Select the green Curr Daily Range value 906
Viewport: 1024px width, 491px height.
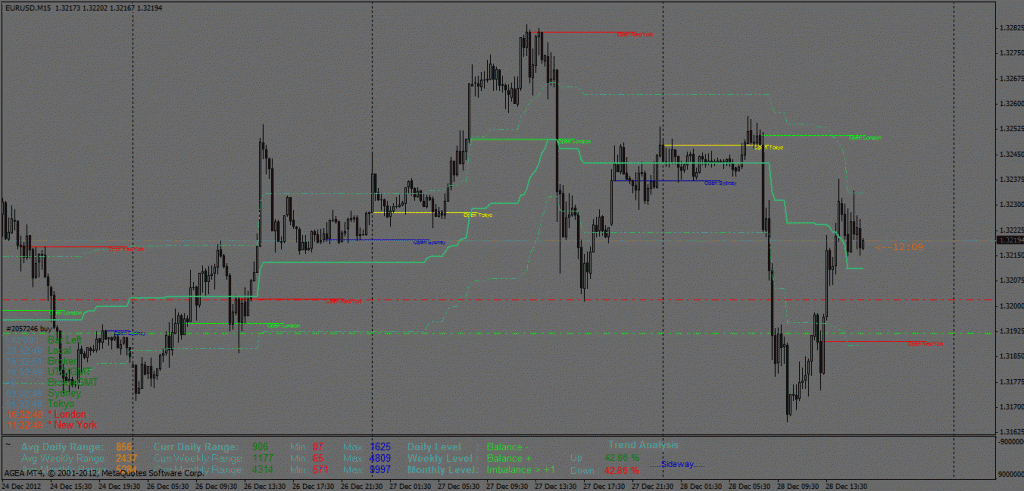260,447
